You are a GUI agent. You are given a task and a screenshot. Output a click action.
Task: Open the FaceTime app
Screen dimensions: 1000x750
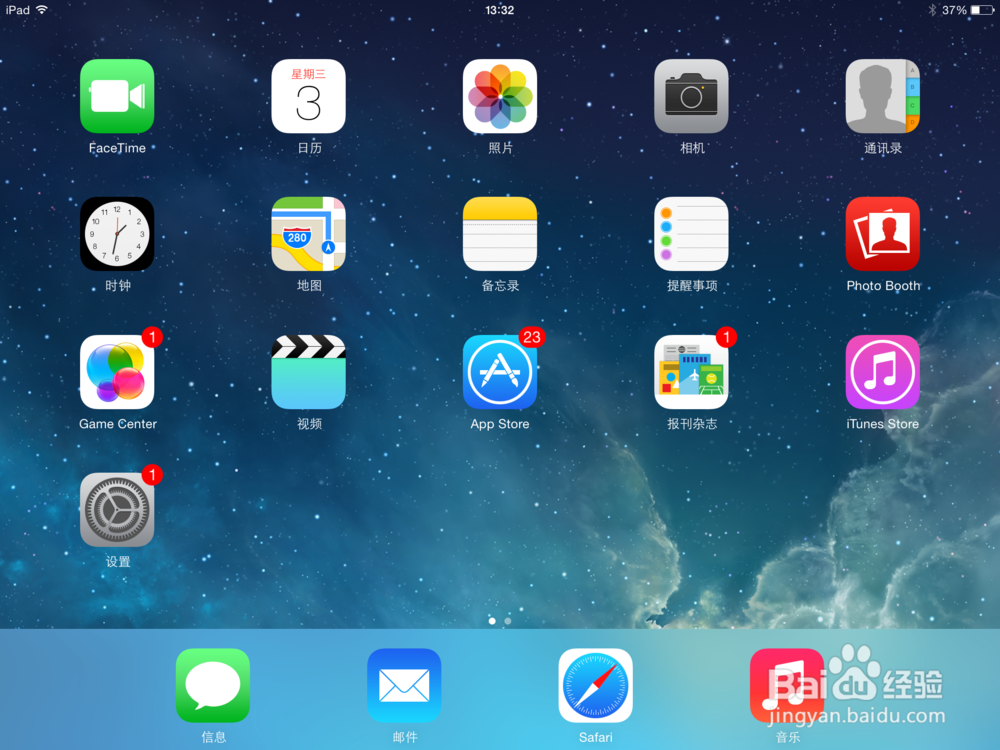pyautogui.click(x=117, y=96)
